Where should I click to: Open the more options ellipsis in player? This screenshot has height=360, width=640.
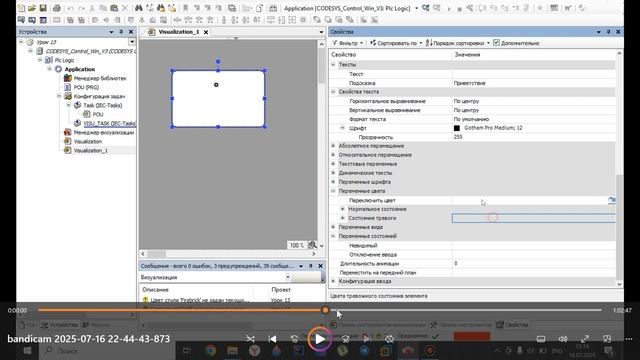click(x=629, y=339)
